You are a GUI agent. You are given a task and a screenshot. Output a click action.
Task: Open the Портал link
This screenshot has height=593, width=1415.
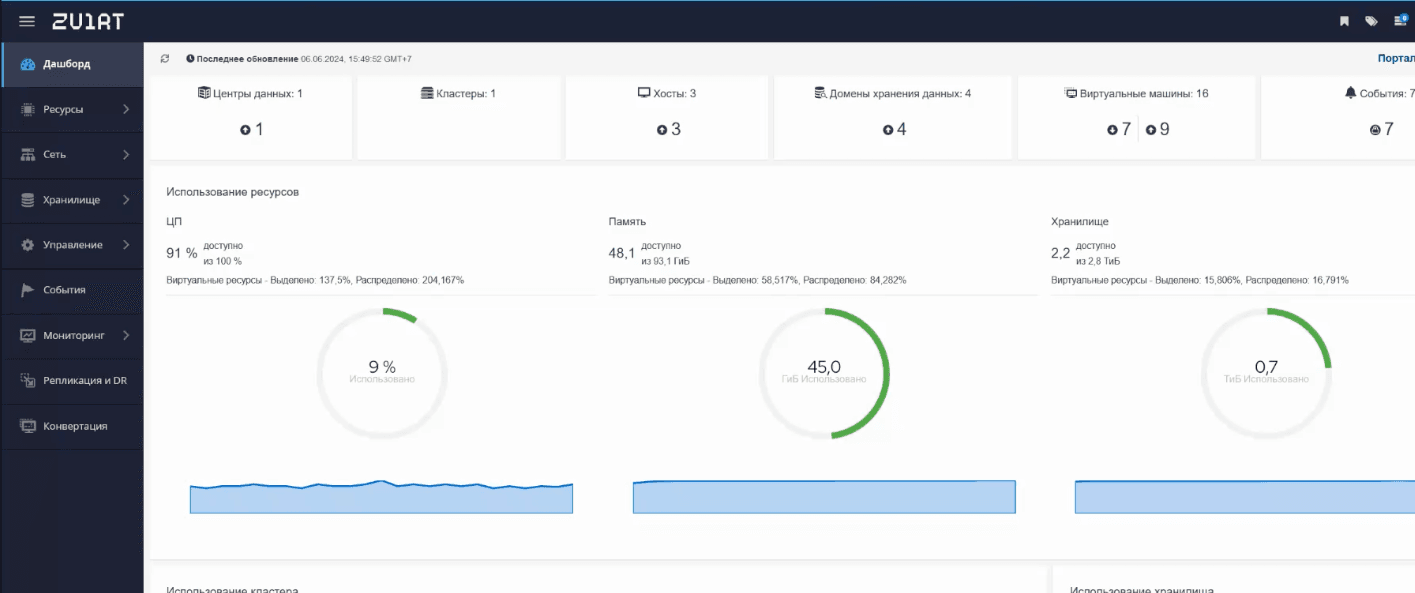click(x=1395, y=59)
